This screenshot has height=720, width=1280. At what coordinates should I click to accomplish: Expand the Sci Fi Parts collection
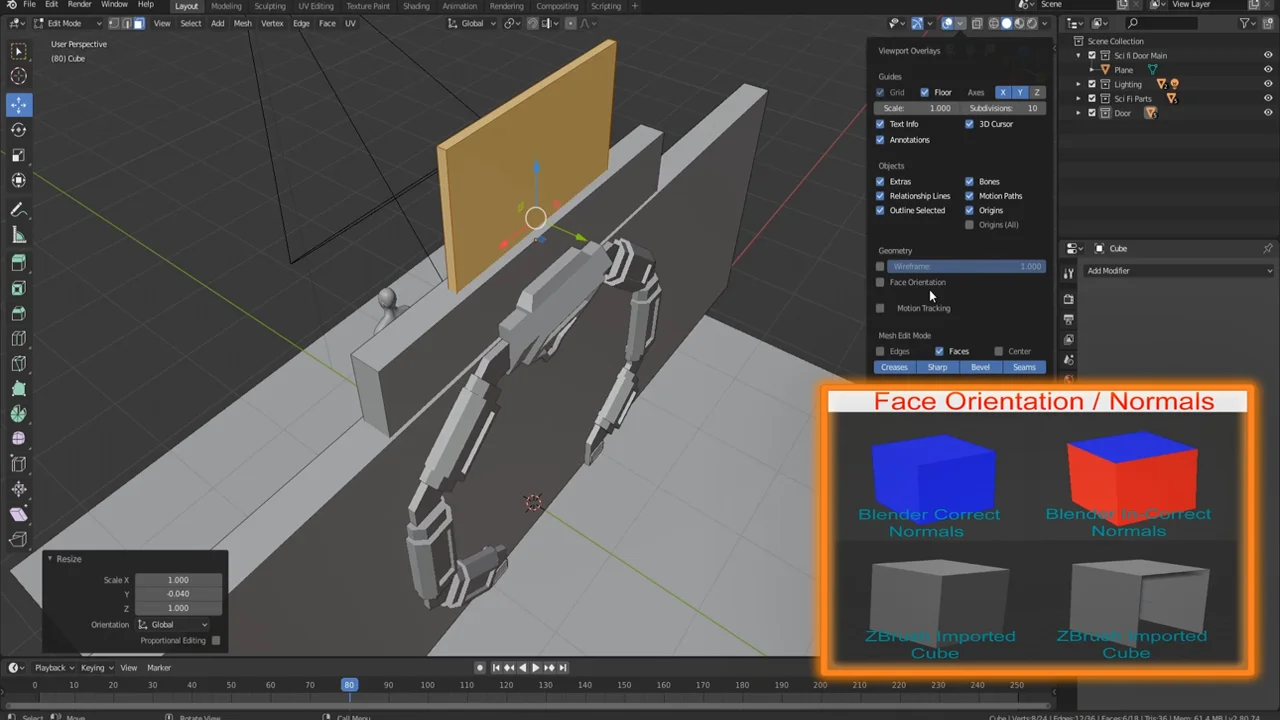pyautogui.click(x=1078, y=98)
